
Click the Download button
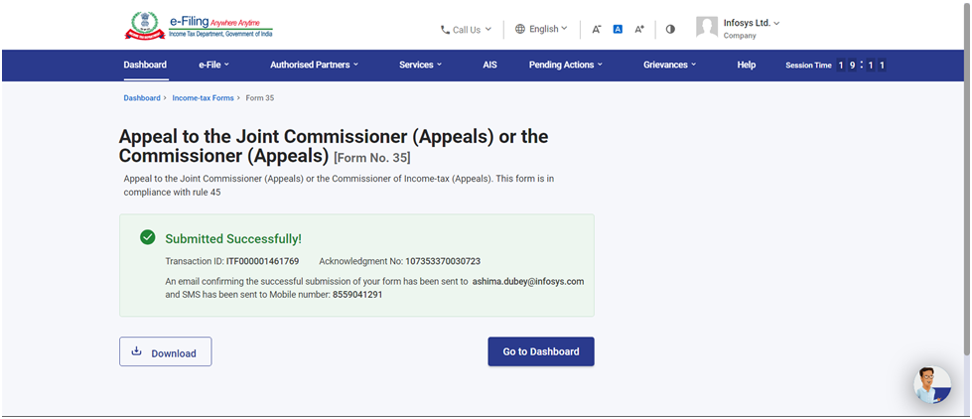[x=165, y=352]
